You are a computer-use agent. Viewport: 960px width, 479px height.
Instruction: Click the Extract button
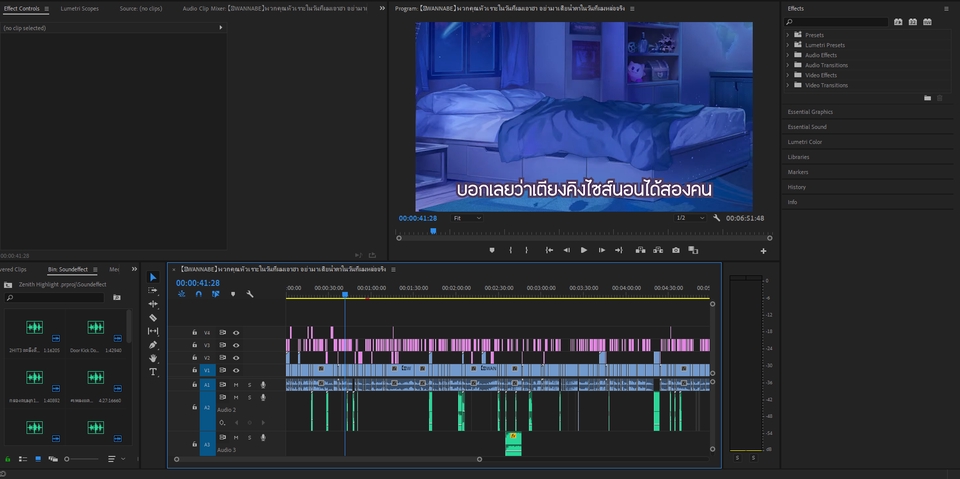coord(658,250)
